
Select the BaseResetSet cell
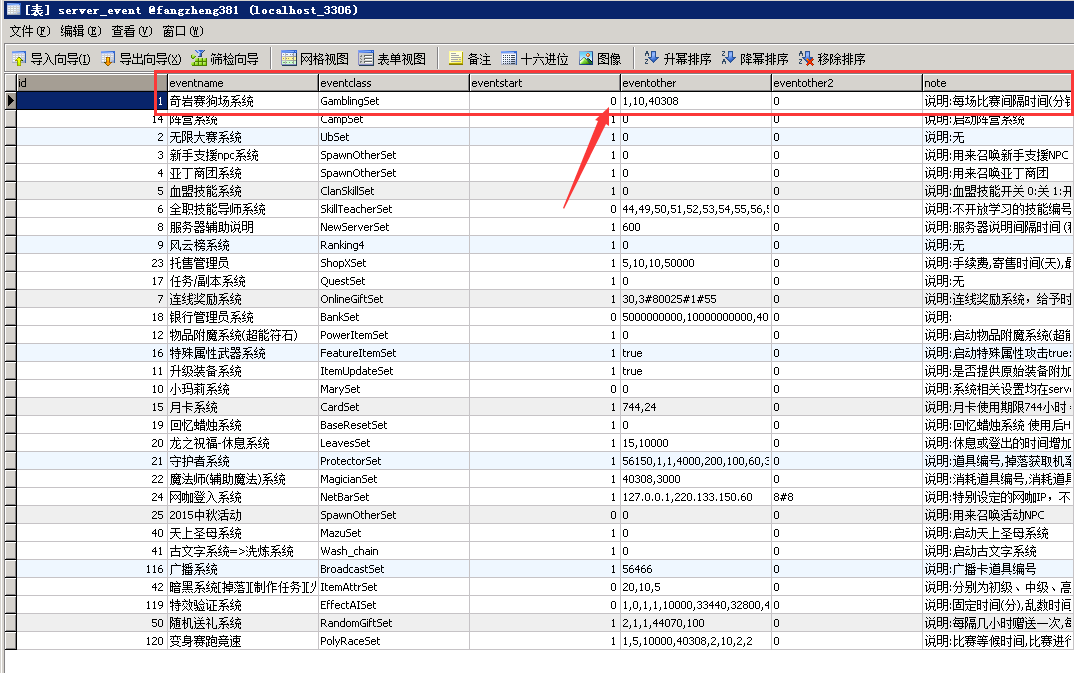394,425
